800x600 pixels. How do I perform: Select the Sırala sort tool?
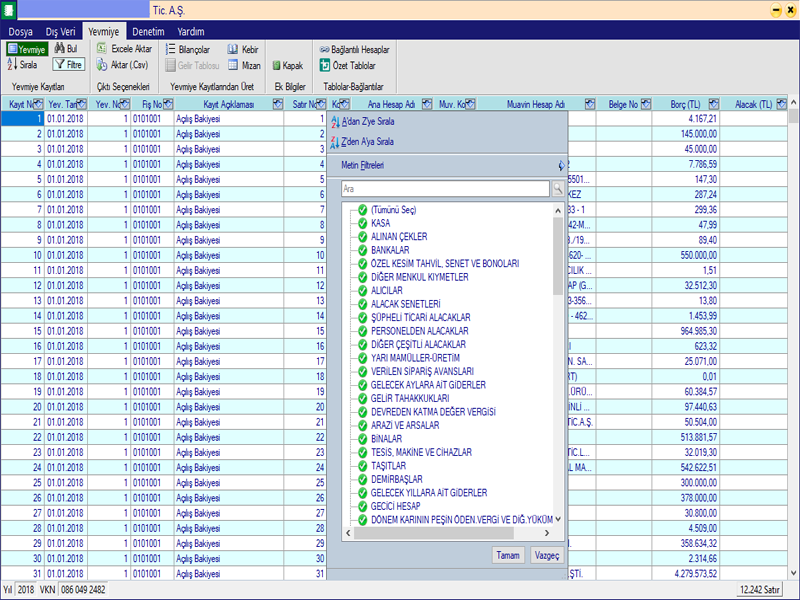pos(23,64)
